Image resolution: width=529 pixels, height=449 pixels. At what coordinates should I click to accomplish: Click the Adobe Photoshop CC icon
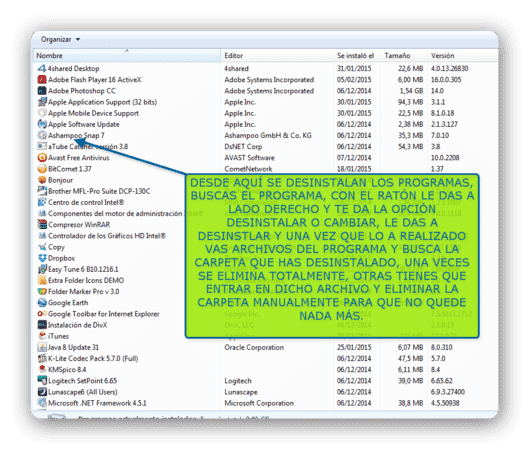tap(42, 91)
